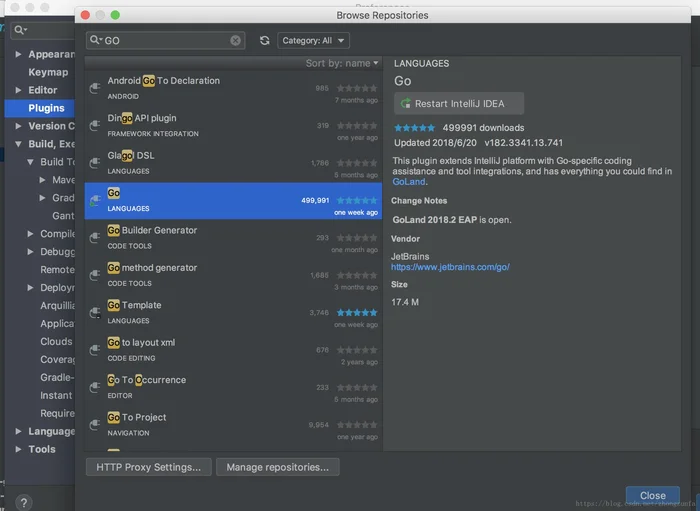Select Gant under Build Tools
Screen dimensions: 700x511
pyautogui.click(x=63, y=216)
